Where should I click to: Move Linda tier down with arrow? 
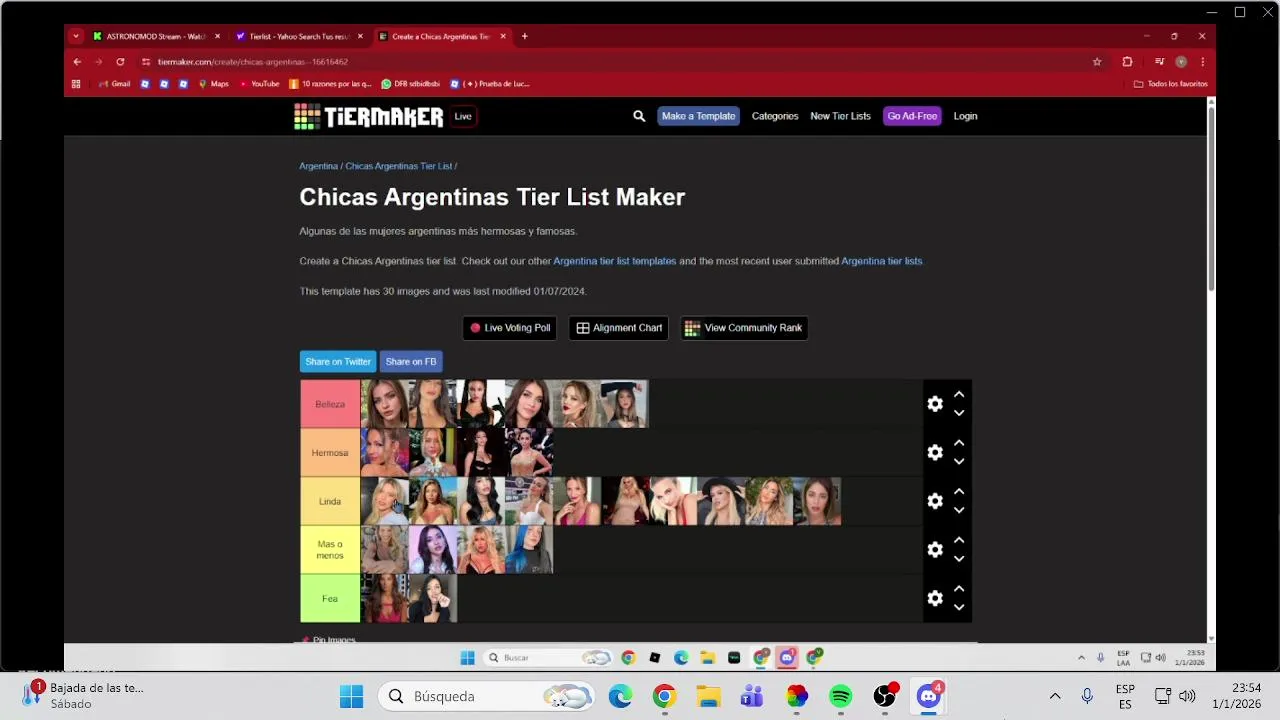[959, 510]
